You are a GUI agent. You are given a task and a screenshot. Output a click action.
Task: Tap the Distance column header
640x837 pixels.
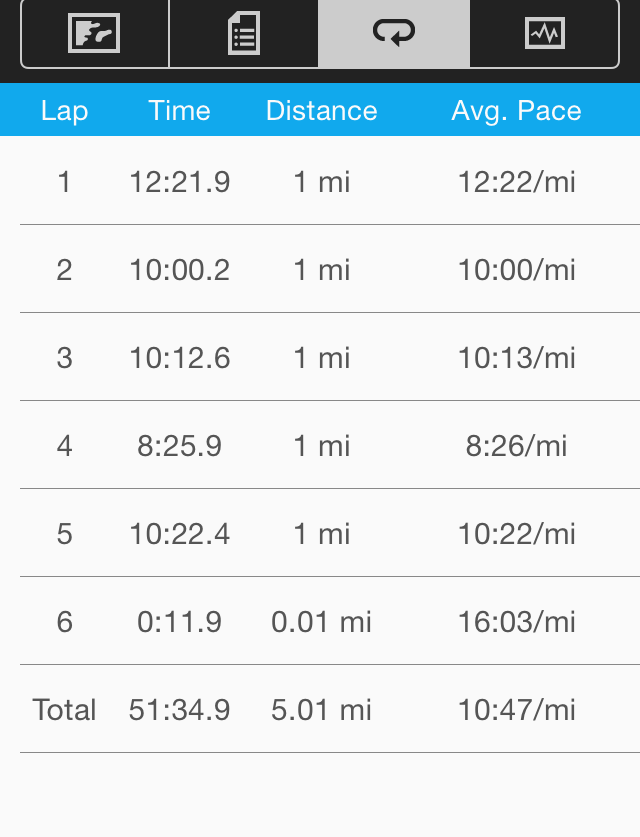[x=321, y=110]
